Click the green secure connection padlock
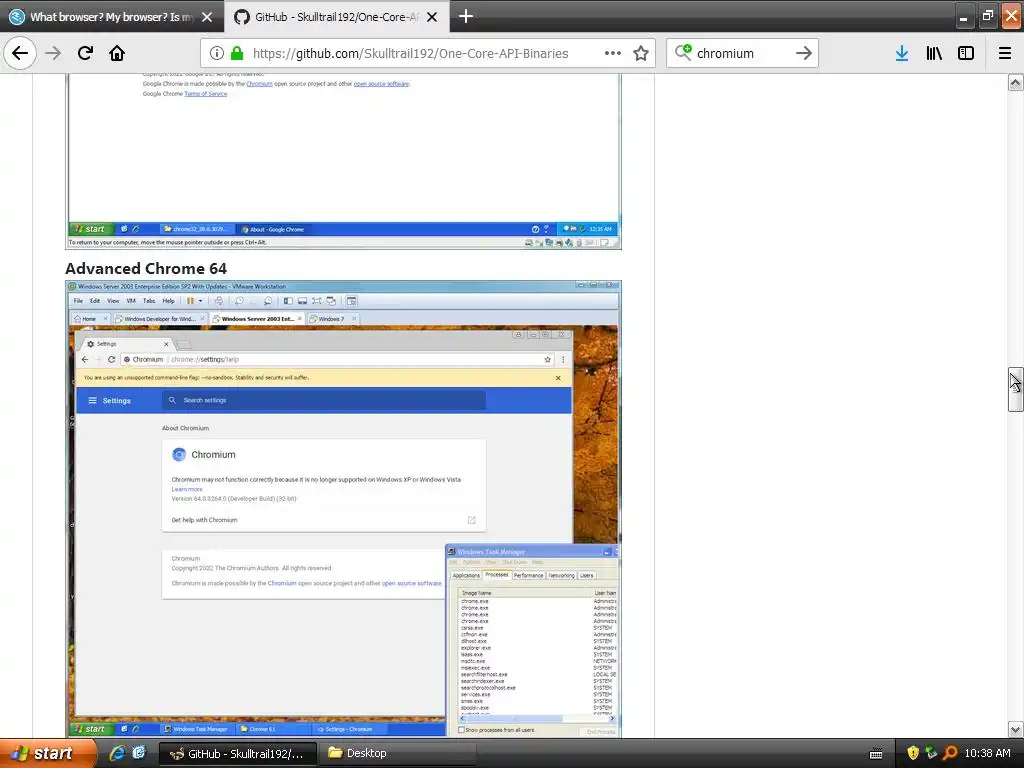This screenshot has width=1024, height=768. point(237,54)
